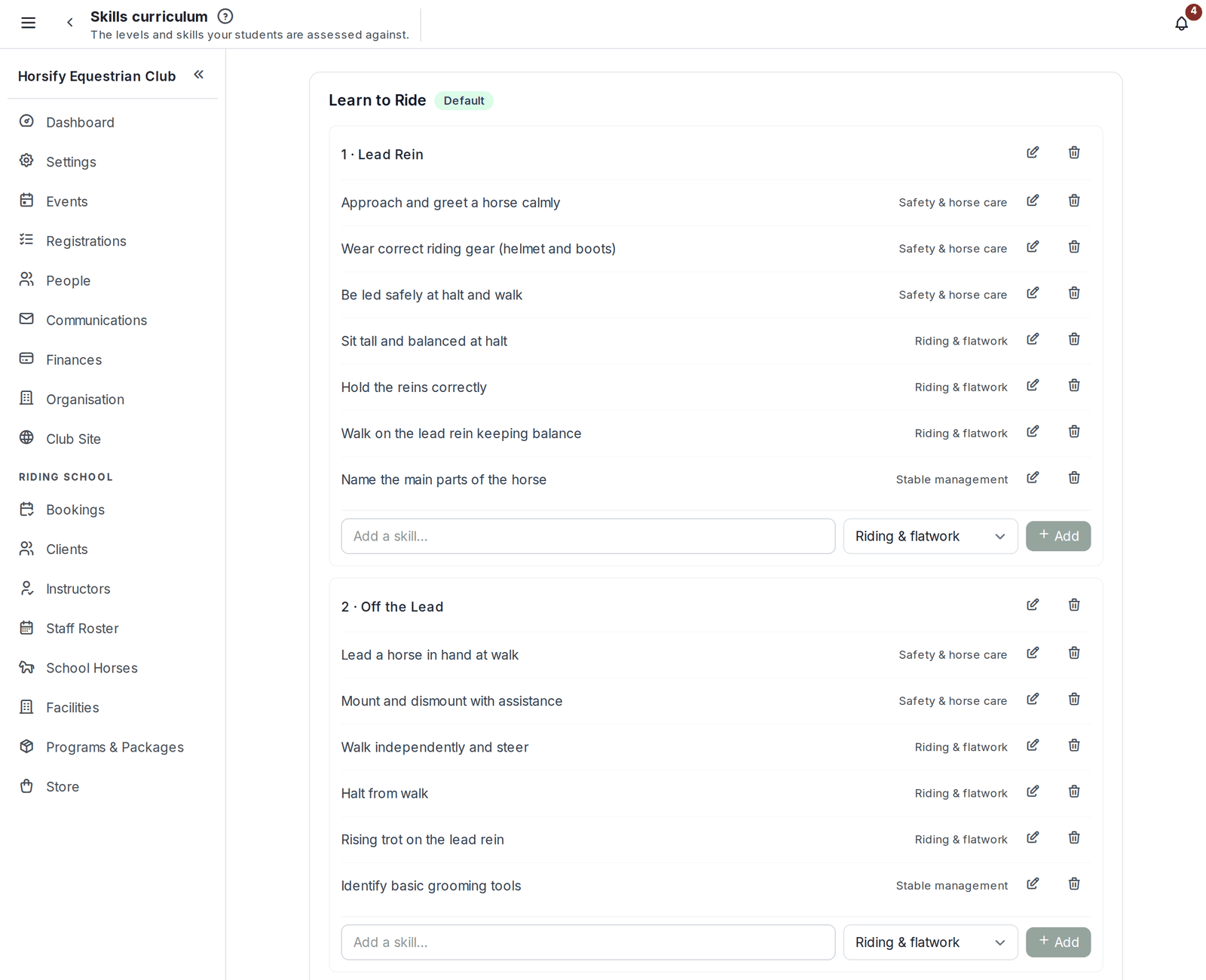Edit 'Hold the reins correctly' skill
This screenshot has width=1206, height=980.
tap(1033, 385)
